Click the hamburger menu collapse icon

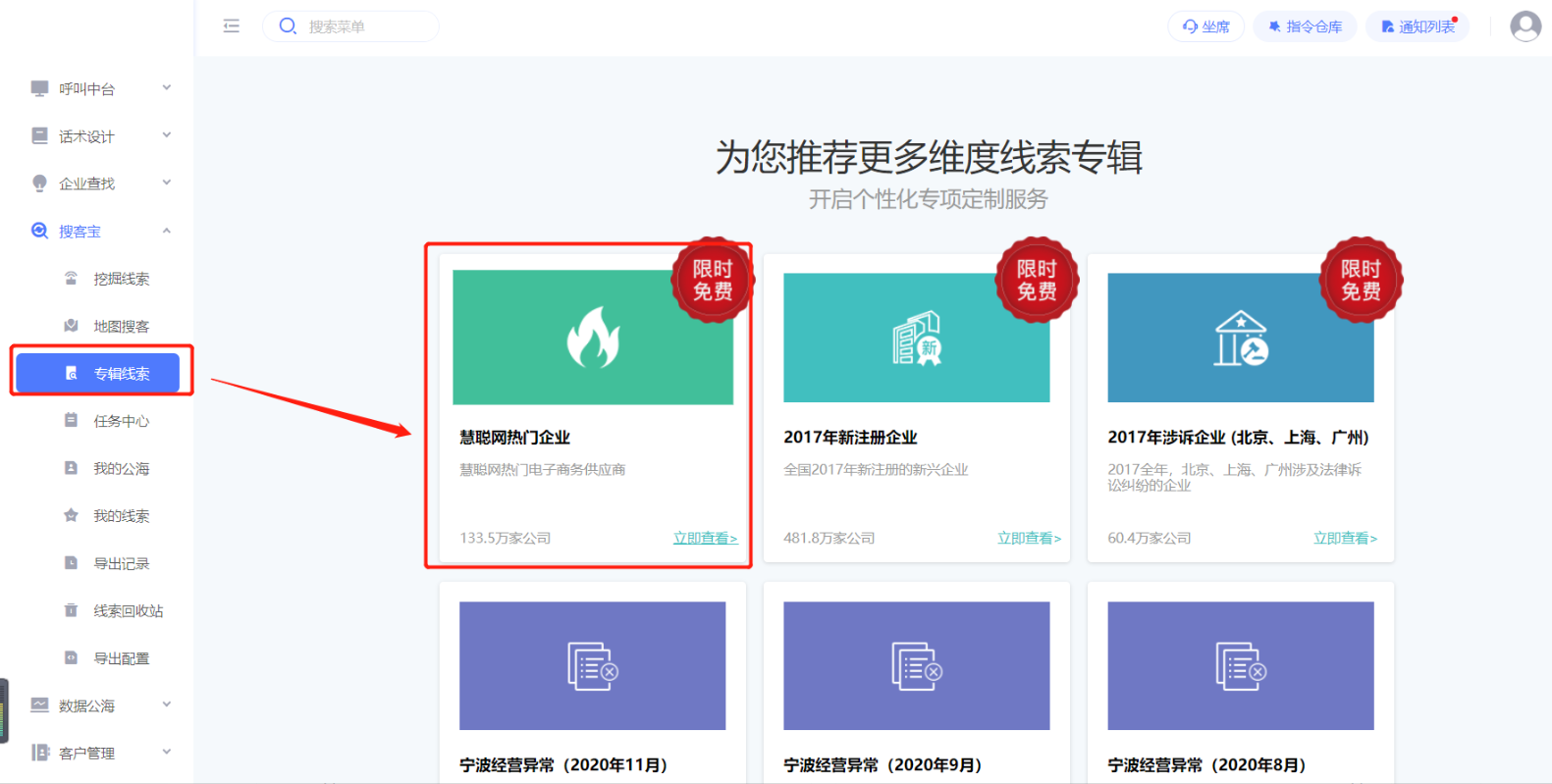[232, 26]
